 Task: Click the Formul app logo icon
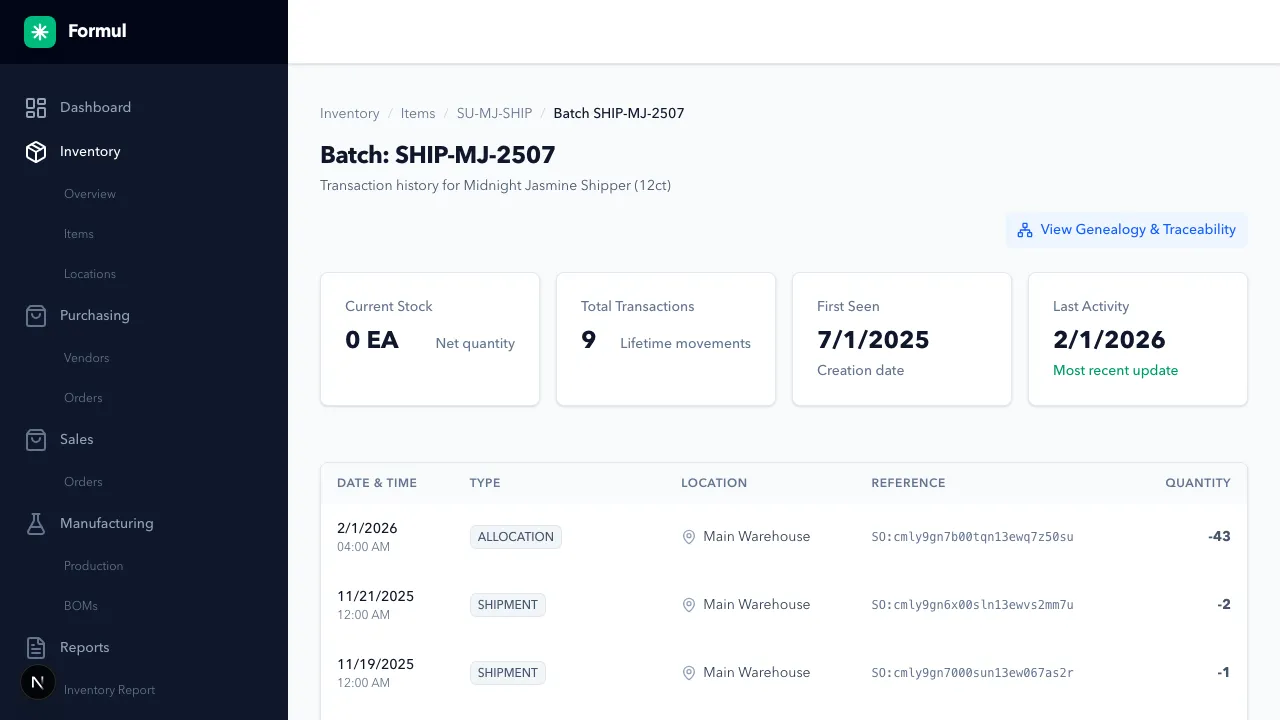(39, 31)
